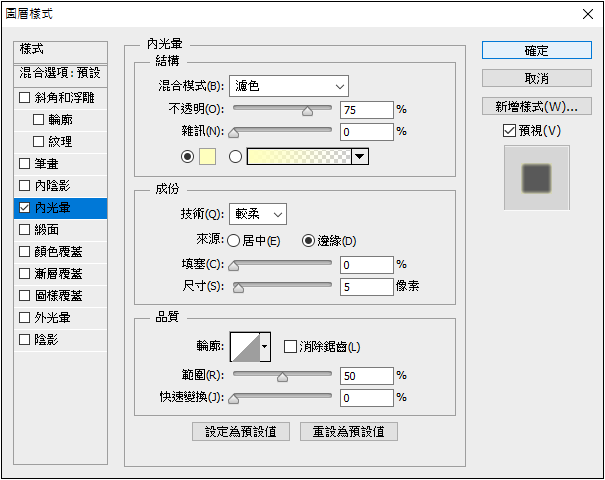The image size is (605, 480).
Task: Select 混合選項 in the styles list
Action: (x=61, y=73)
